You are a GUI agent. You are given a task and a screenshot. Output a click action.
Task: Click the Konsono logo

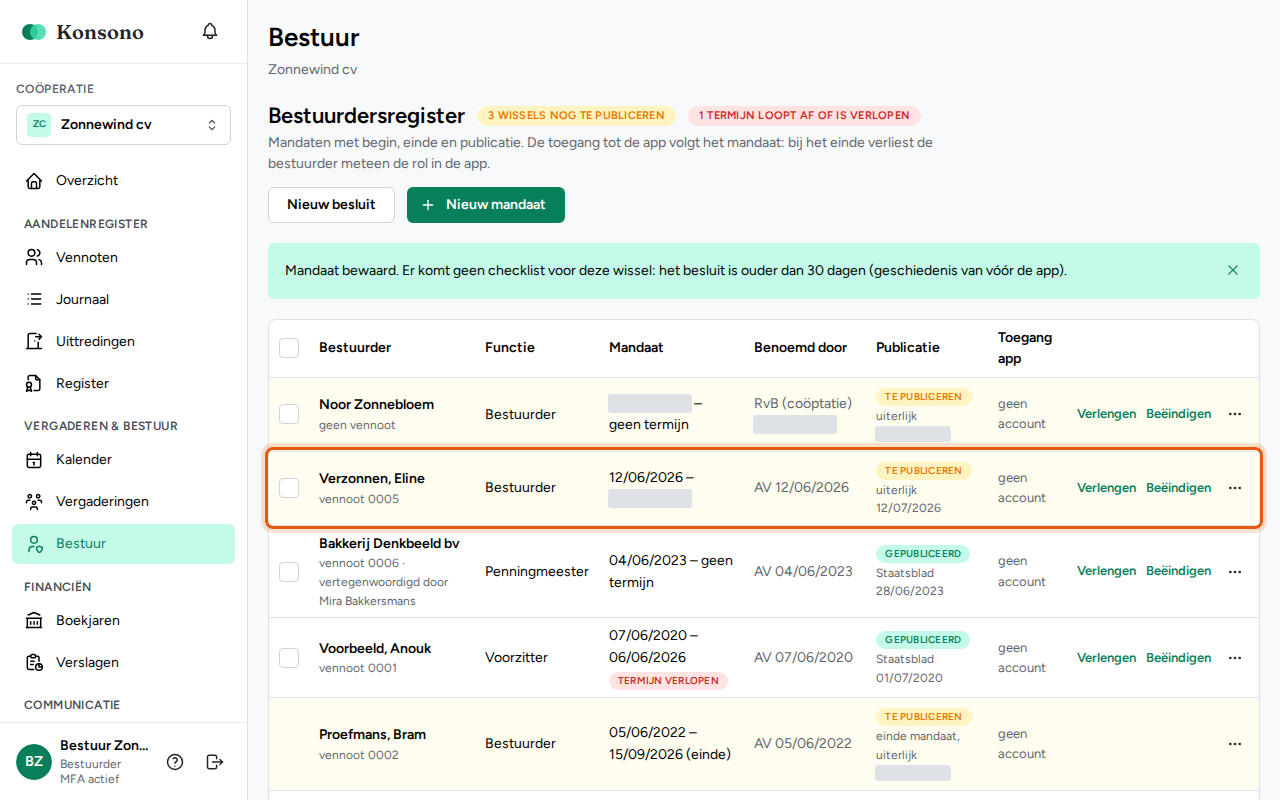coord(83,32)
